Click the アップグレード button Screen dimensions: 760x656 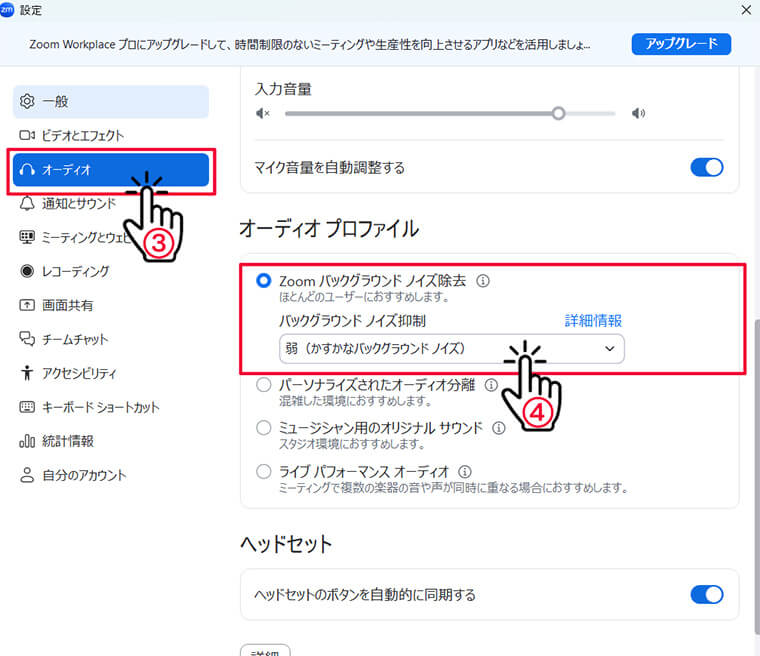click(x=681, y=44)
